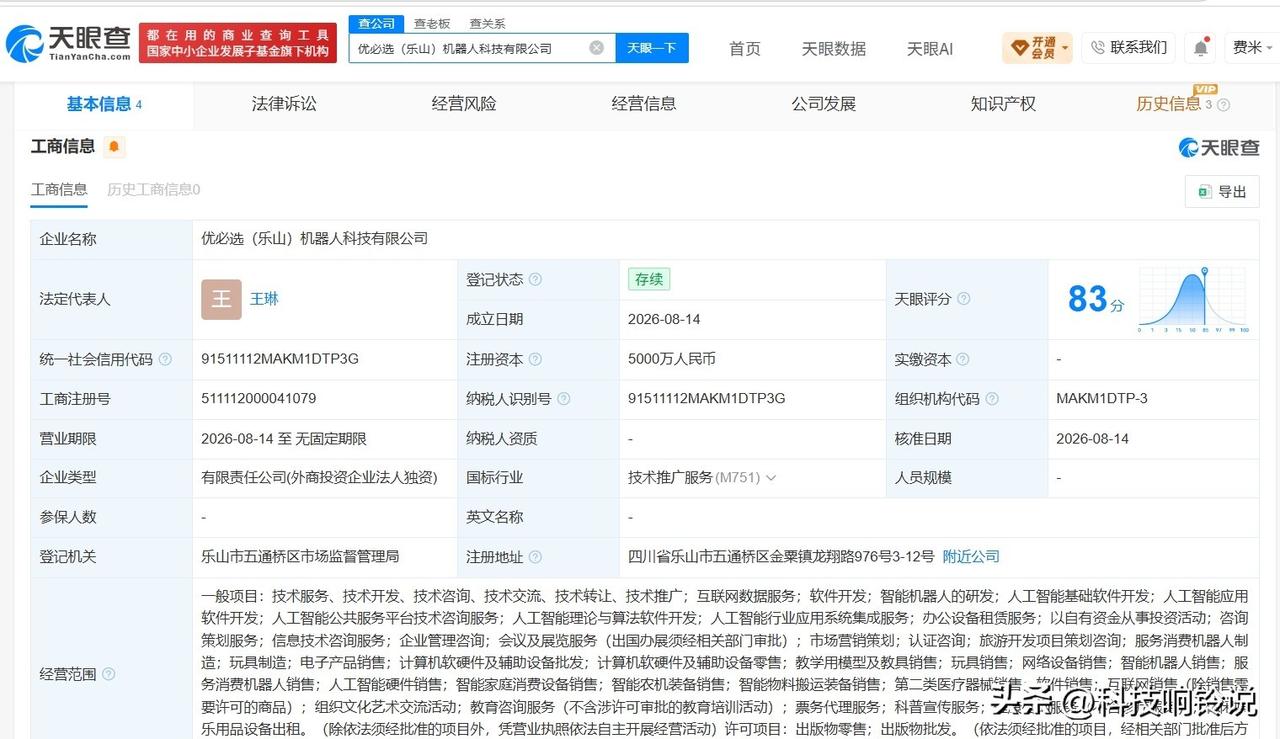Viewport: 1280px width, 739px height.
Task: Click the 天眼查 logo at the section's right
Action: 1219,148
